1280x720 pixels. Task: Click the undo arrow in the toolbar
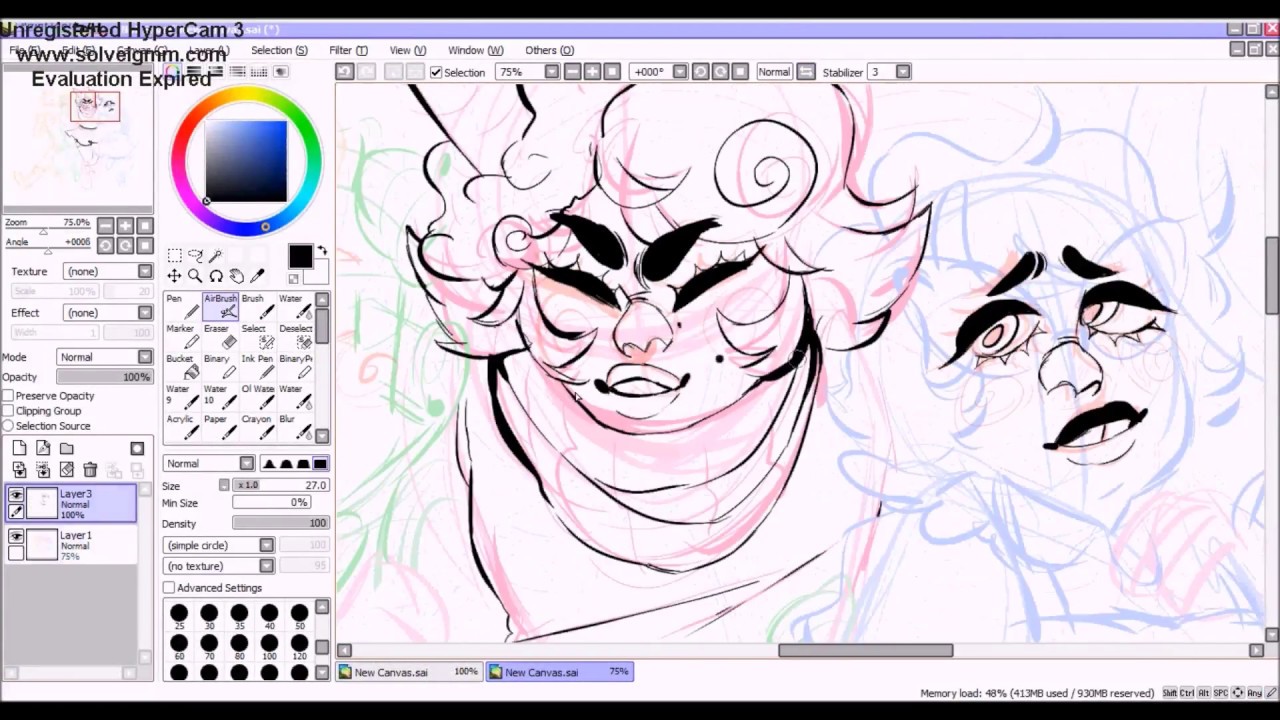[x=344, y=72]
